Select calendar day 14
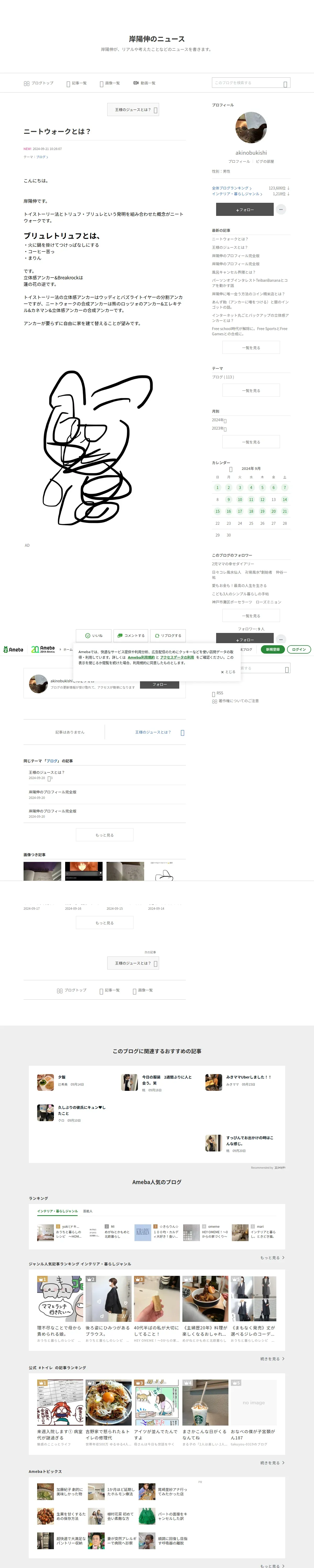The width and height of the screenshot is (314, 1568). [x=285, y=500]
